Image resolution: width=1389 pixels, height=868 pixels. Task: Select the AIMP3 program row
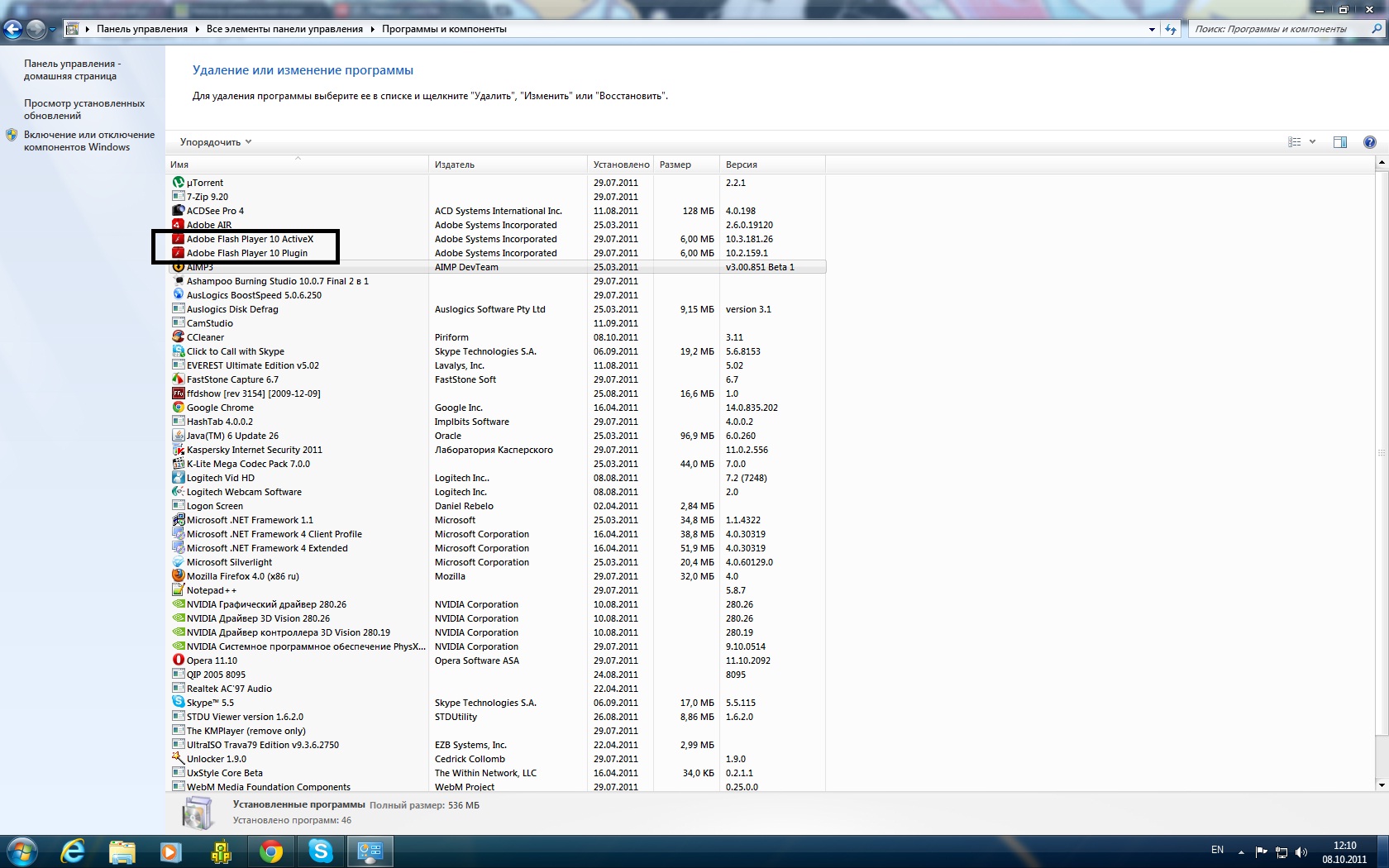(496, 267)
